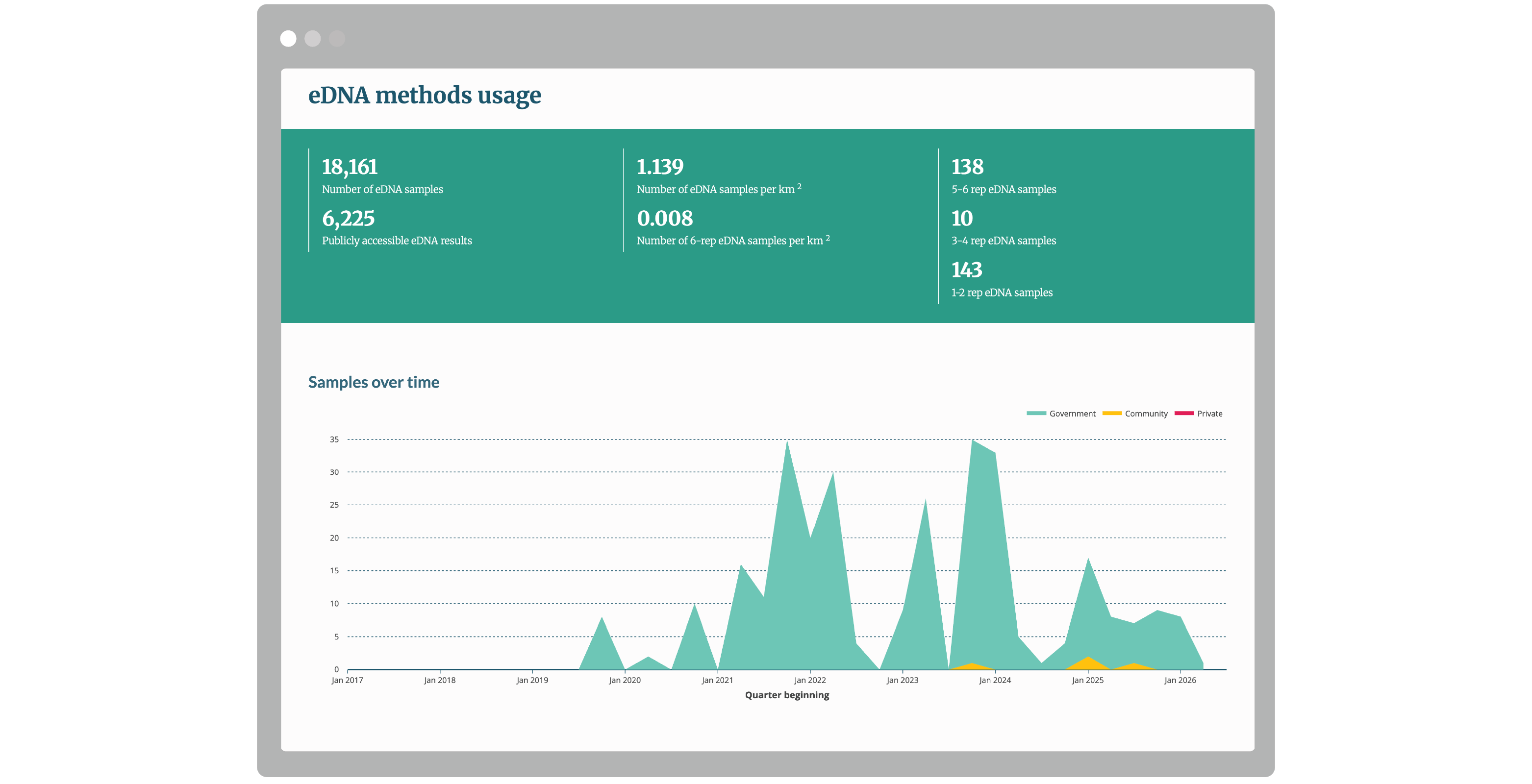The image size is (1532, 784).
Task: Click the teal Government legend swatch
Action: (1036, 414)
